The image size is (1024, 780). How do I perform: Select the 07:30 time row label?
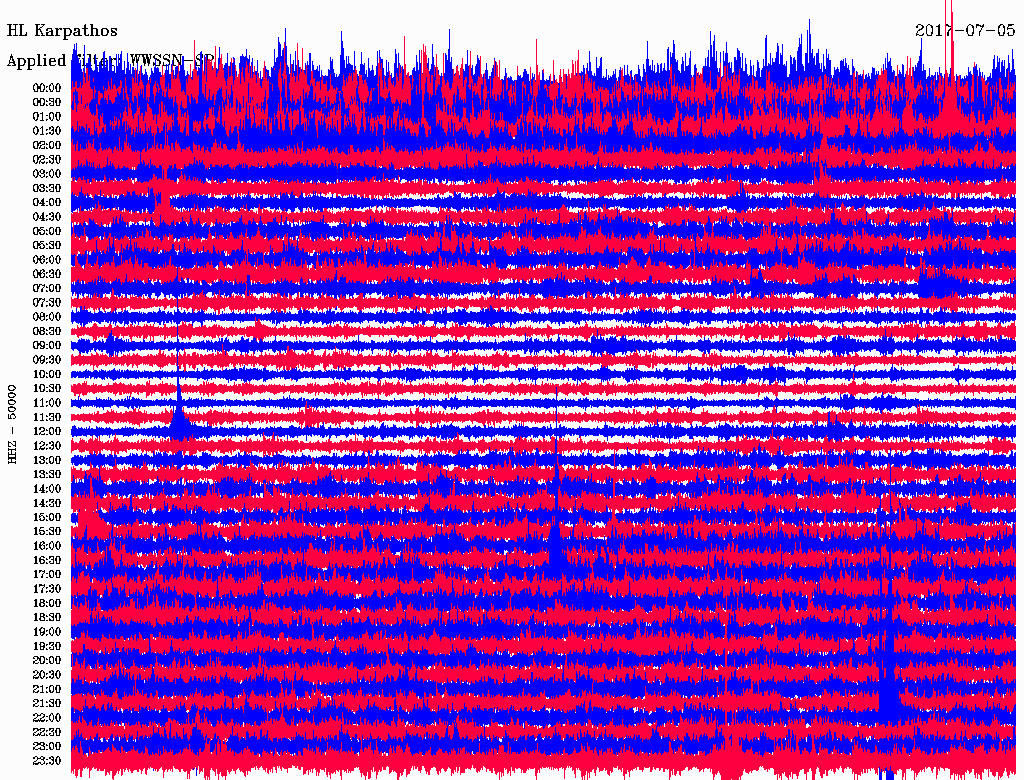point(47,303)
